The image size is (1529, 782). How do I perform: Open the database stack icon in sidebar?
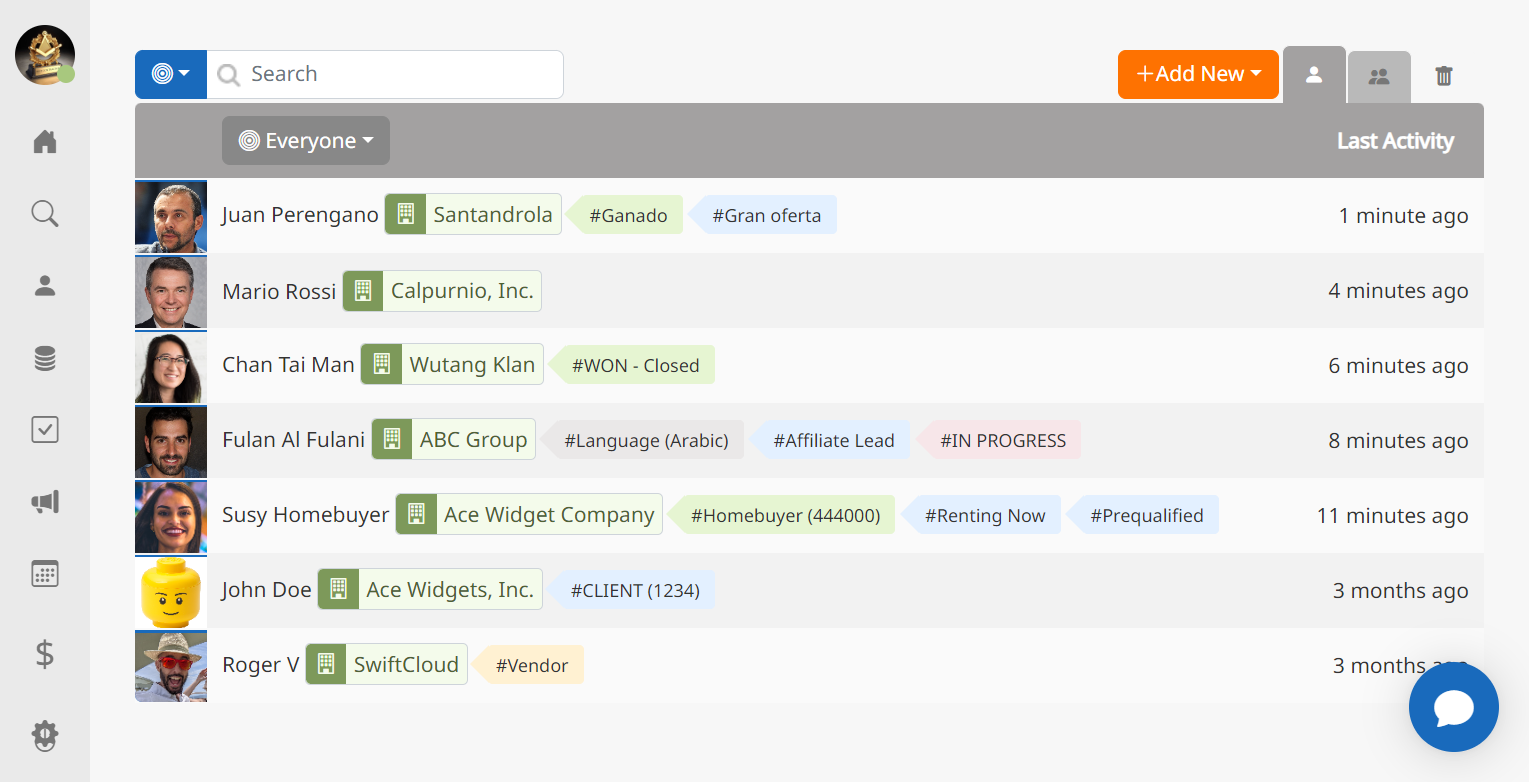coord(44,357)
